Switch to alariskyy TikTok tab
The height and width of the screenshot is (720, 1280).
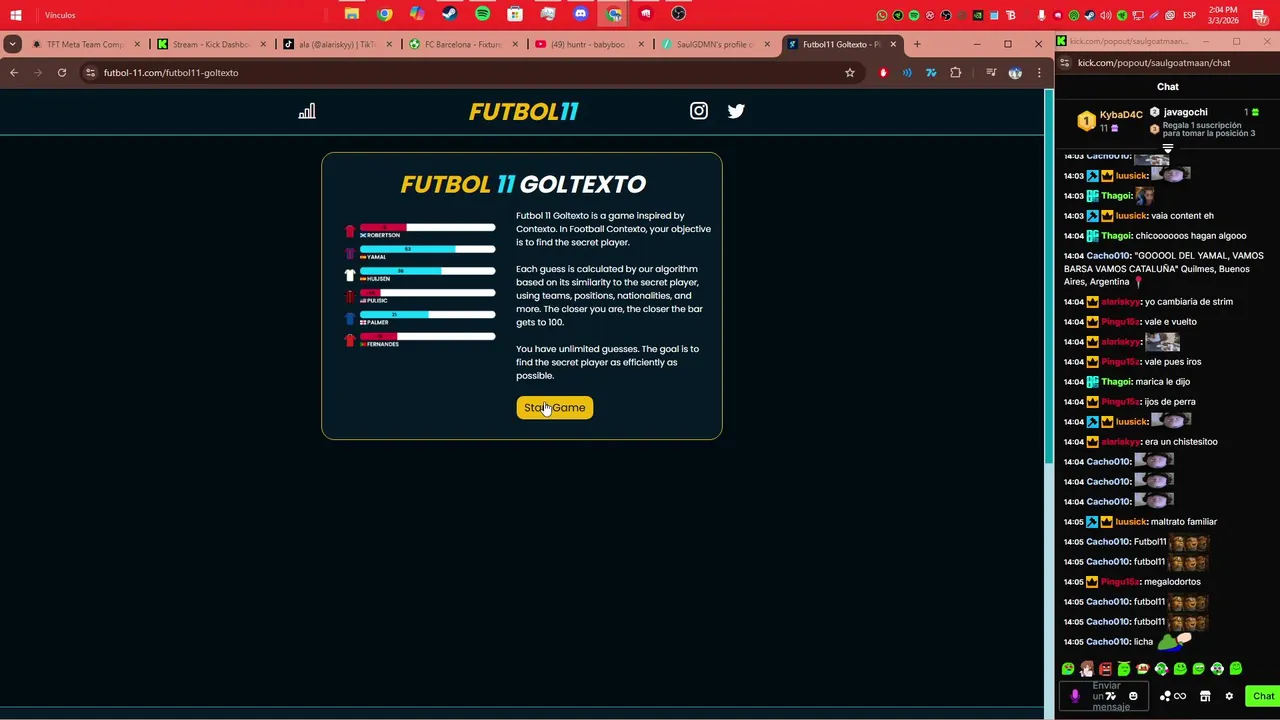pyautogui.click(x=337, y=44)
